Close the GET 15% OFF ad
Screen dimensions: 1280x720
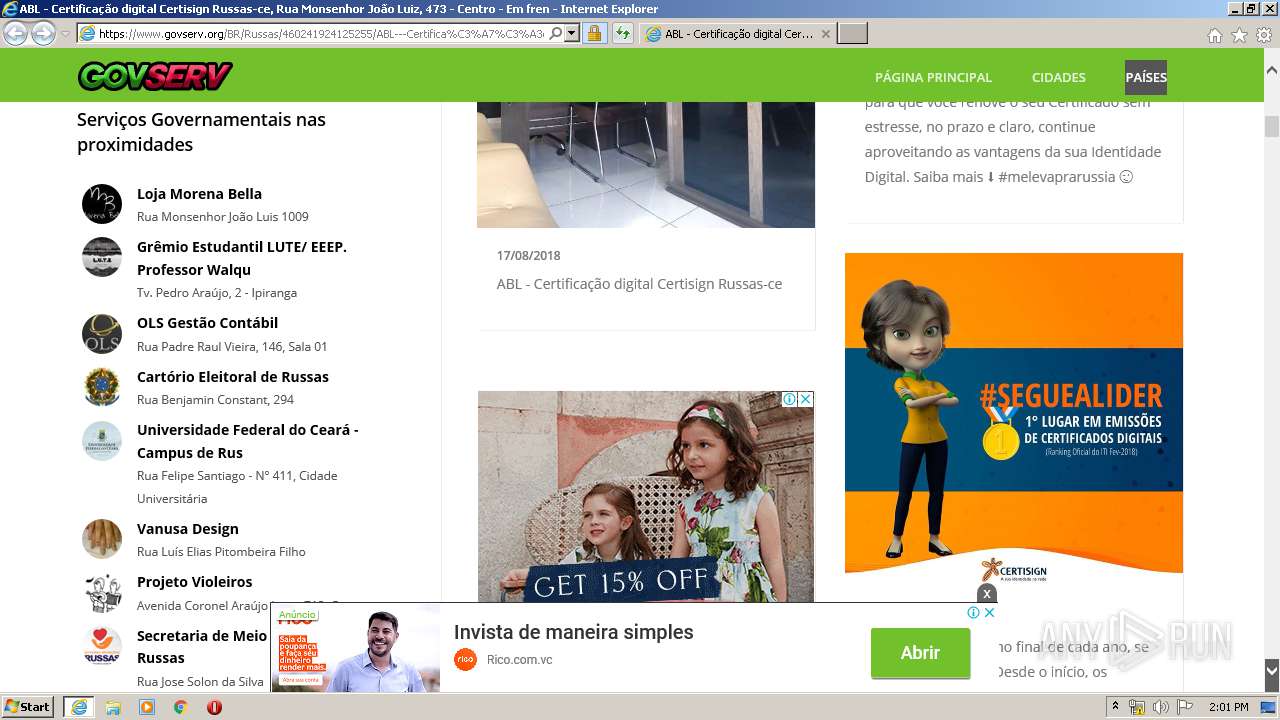coord(805,399)
